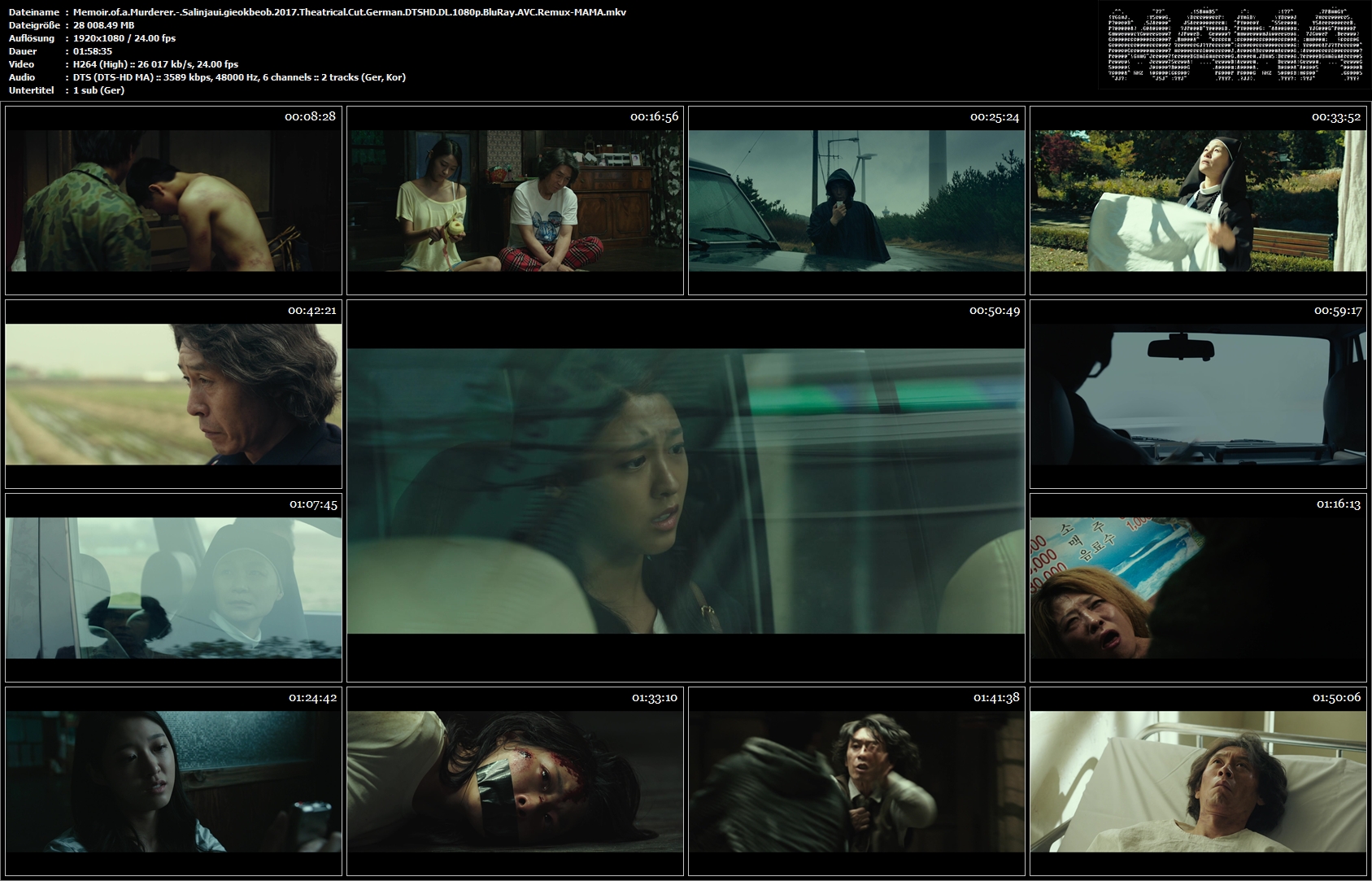Open the thumbnail at 00:16:56
The image size is (1372, 881).
point(515,200)
